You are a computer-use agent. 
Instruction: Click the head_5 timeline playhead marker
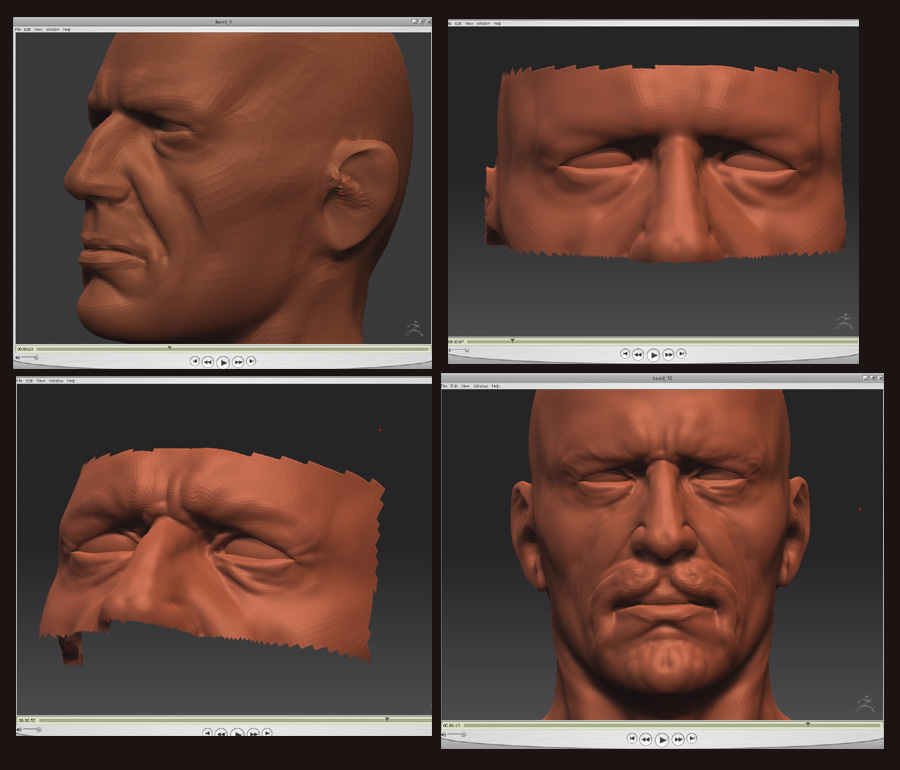point(169,348)
